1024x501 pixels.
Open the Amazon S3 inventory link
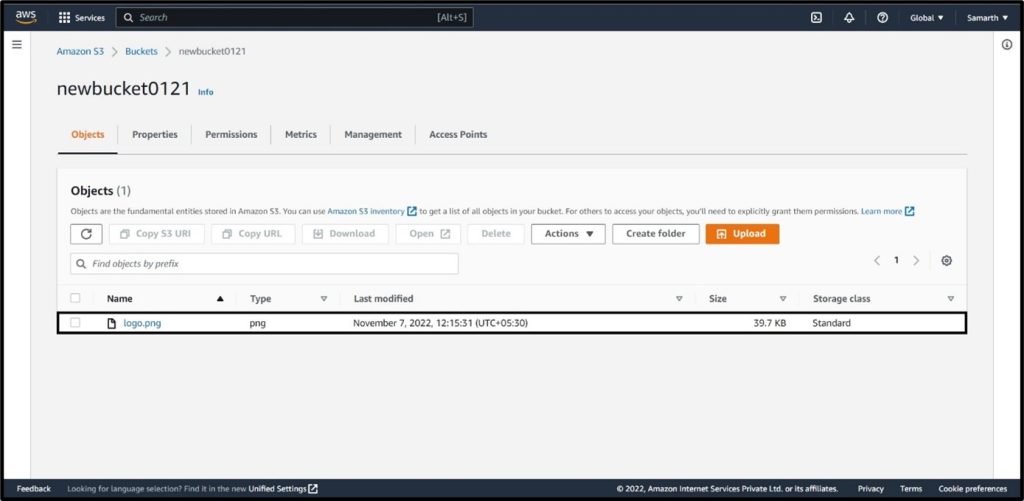[366, 212]
